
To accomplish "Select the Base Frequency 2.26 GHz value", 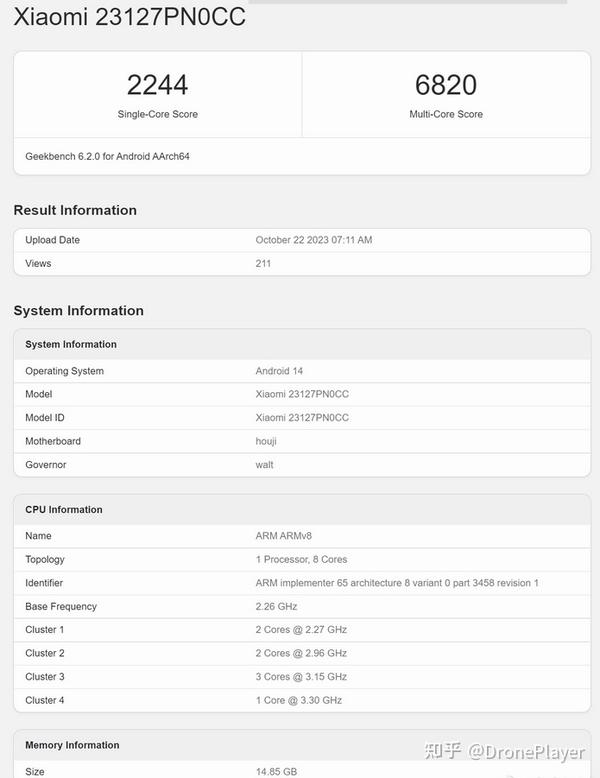I will click(x=276, y=607).
